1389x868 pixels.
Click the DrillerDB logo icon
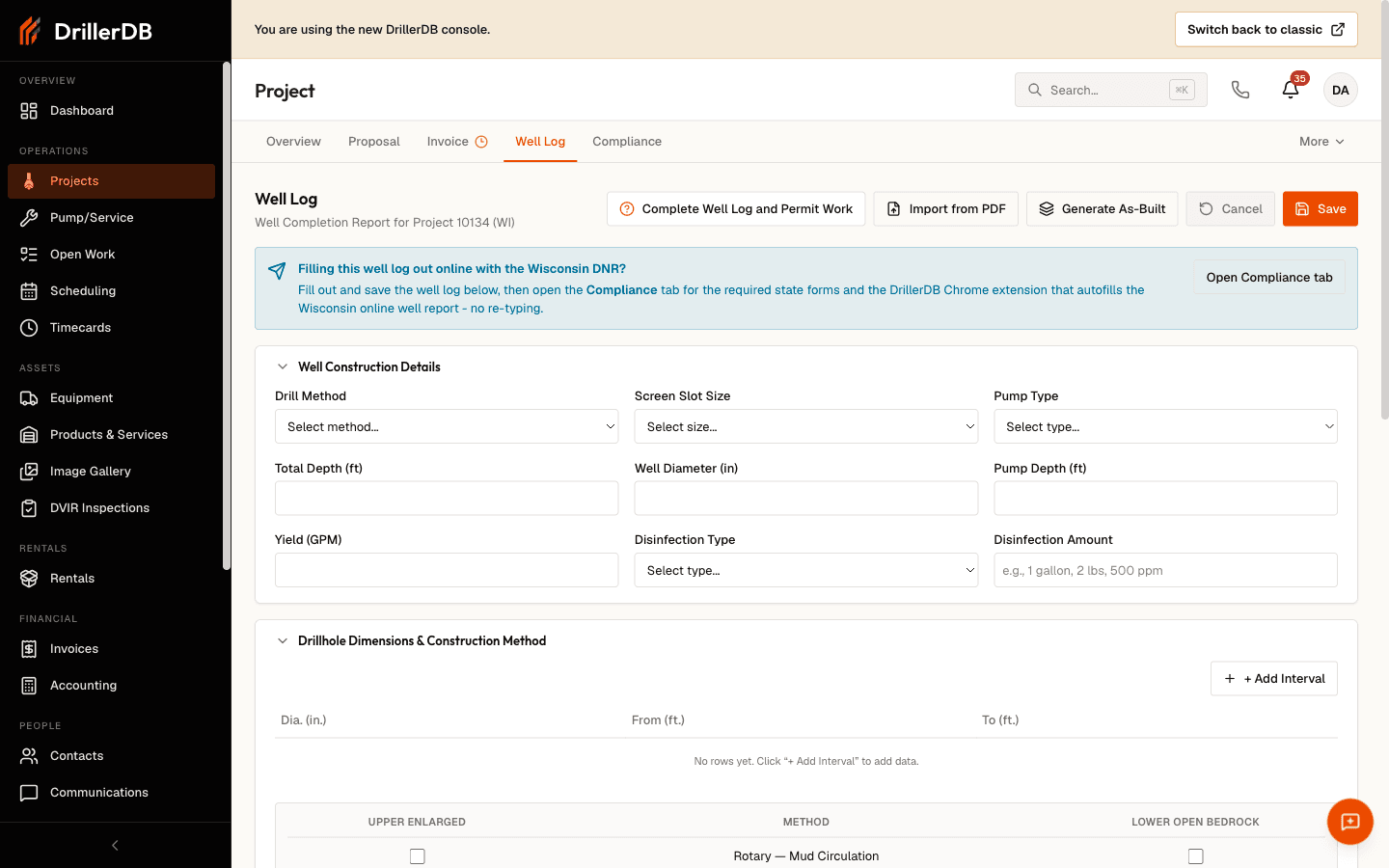click(30, 31)
